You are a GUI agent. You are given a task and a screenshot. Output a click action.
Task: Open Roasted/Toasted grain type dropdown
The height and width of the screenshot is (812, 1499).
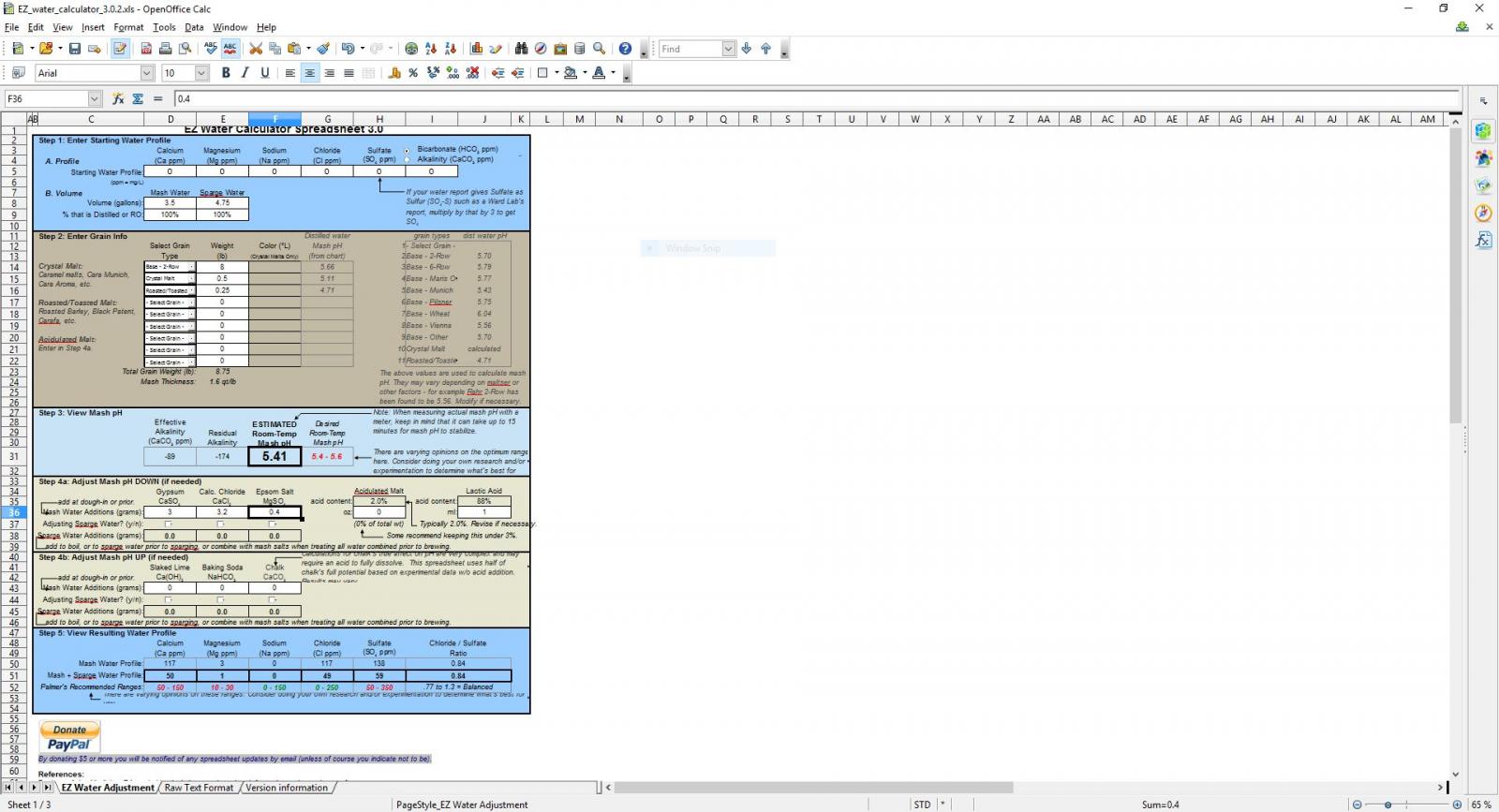[191, 290]
